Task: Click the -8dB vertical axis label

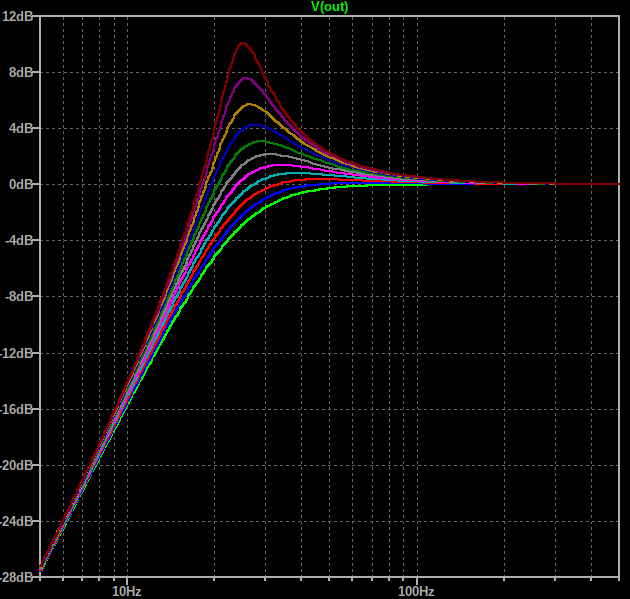Action: 18,296
